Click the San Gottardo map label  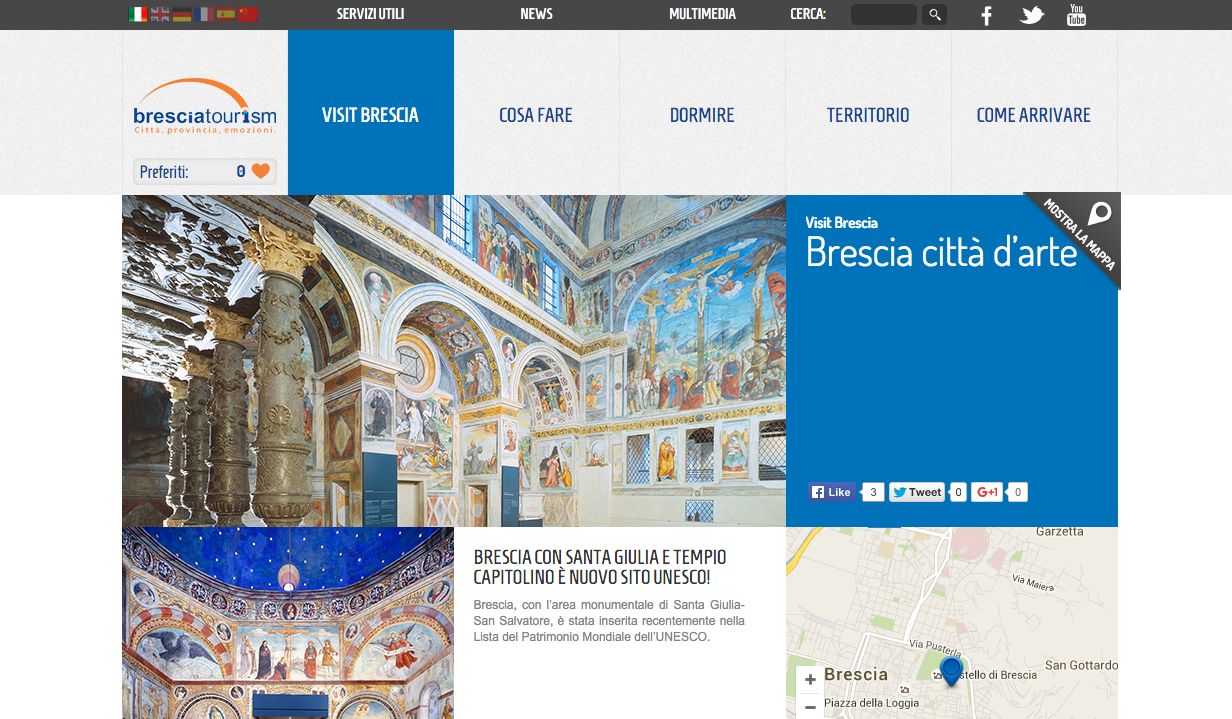pos(1081,665)
